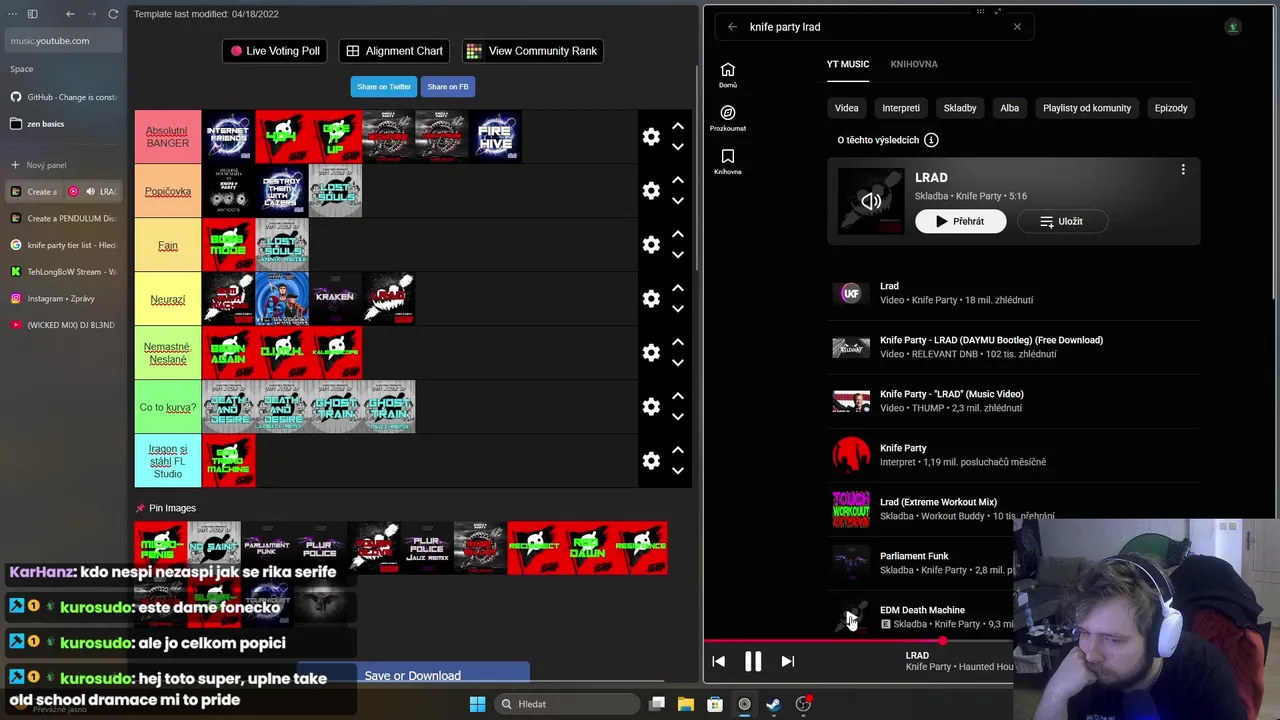This screenshot has height=720, width=1280.
Task: Switch to TehLongBoW Stream tab
Action: click(x=64, y=272)
